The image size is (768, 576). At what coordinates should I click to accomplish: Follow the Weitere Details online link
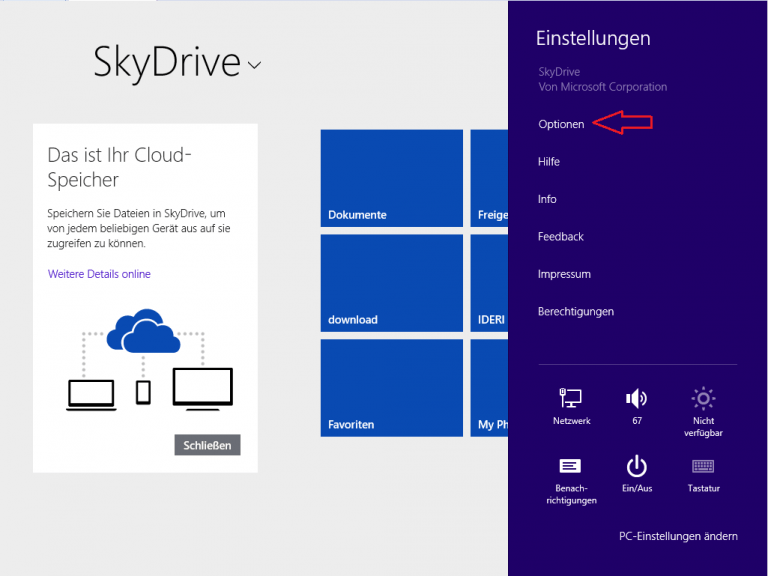click(99, 274)
